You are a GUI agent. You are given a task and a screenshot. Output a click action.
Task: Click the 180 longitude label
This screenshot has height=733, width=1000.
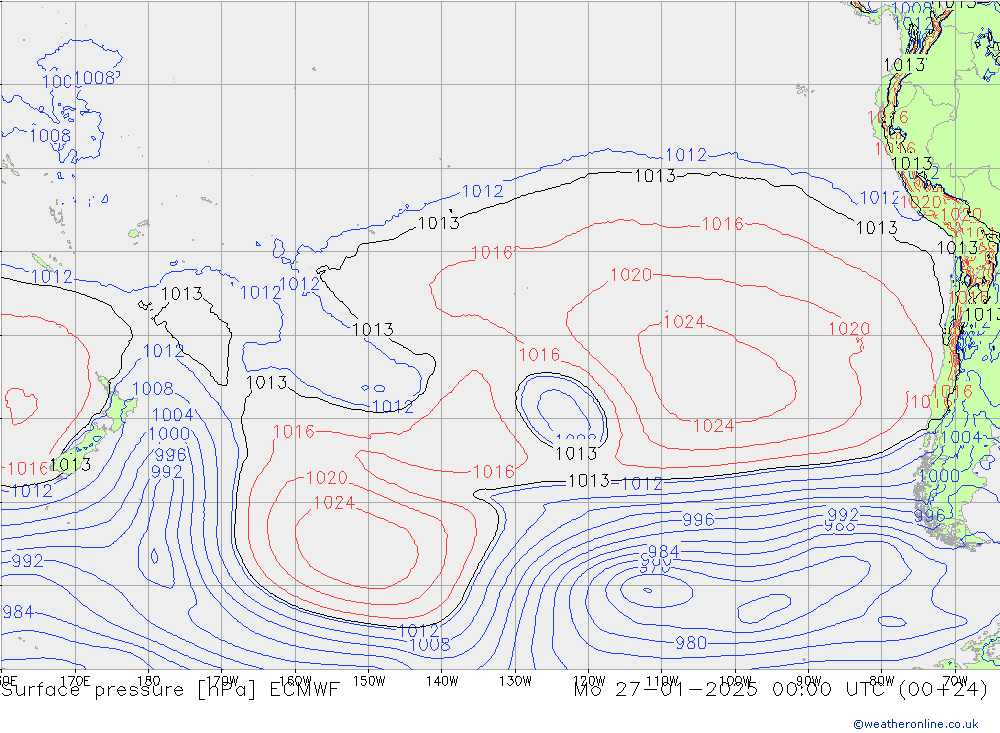(x=149, y=681)
